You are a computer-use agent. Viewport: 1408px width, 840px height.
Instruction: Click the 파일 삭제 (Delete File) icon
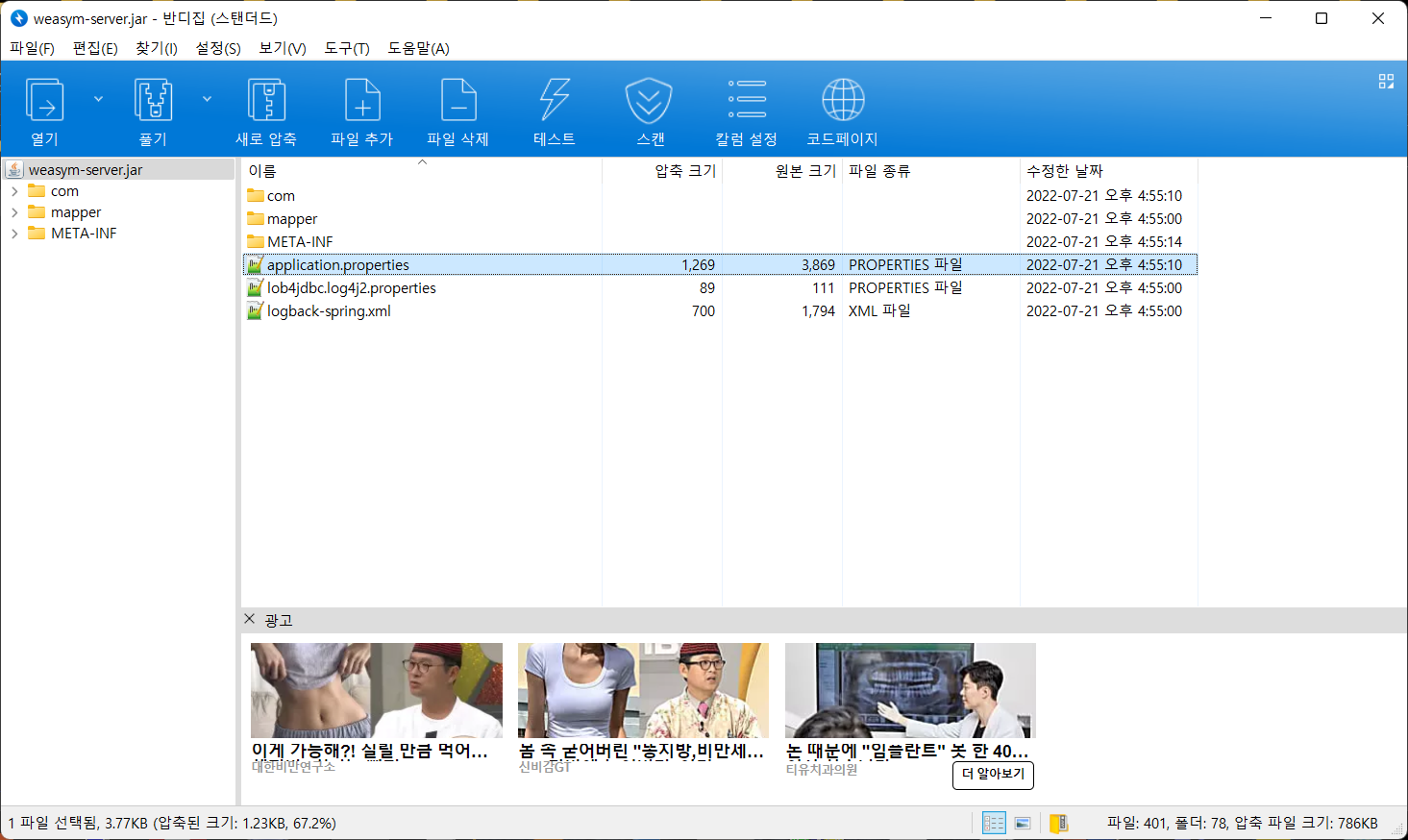click(458, 101)
